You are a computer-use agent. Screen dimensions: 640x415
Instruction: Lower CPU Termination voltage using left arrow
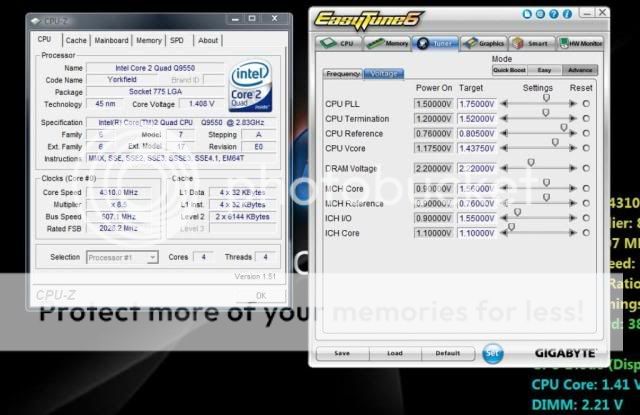(x=504, y=118)
